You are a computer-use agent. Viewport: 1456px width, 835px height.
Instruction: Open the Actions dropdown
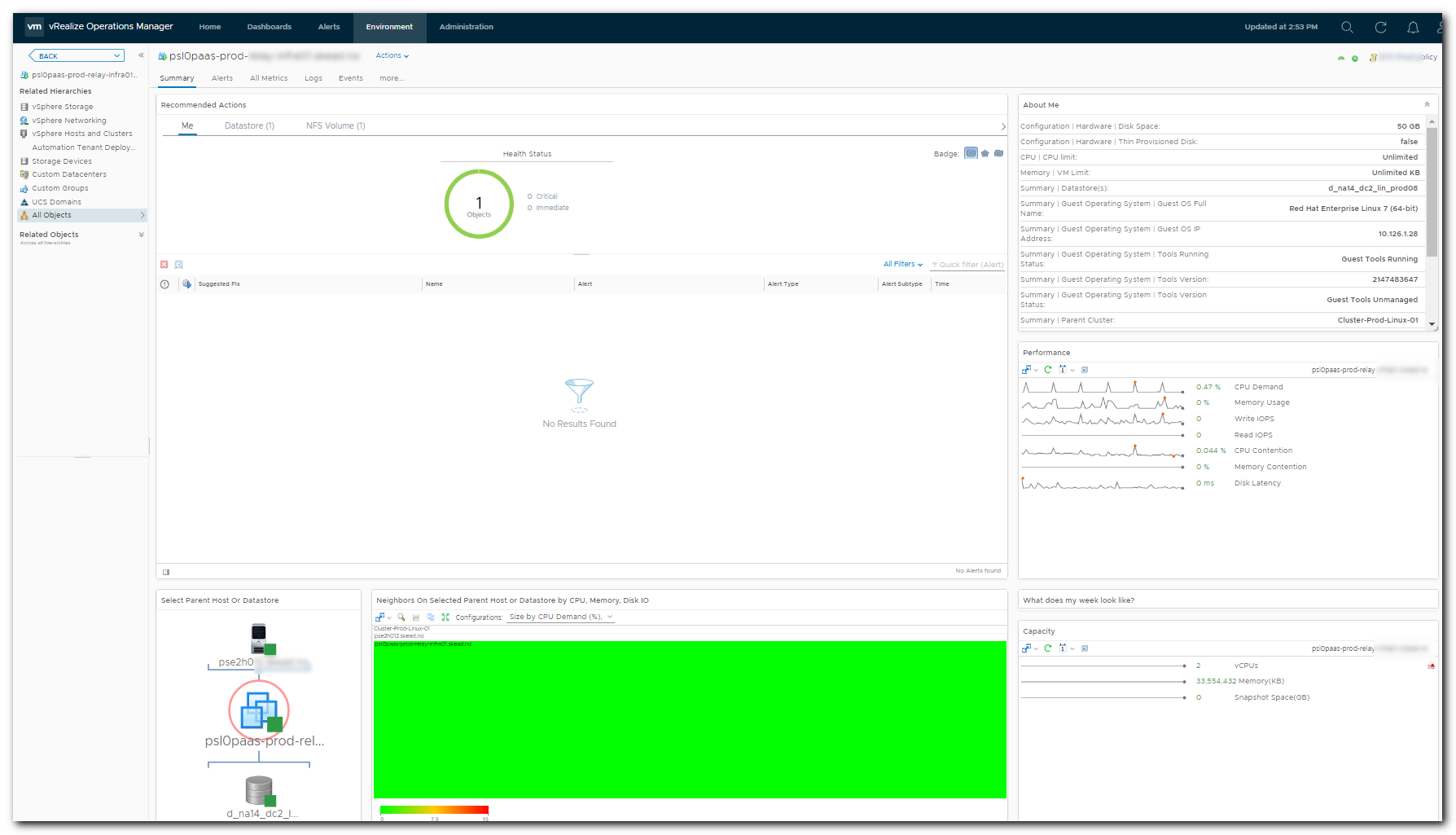coord(392,55)
